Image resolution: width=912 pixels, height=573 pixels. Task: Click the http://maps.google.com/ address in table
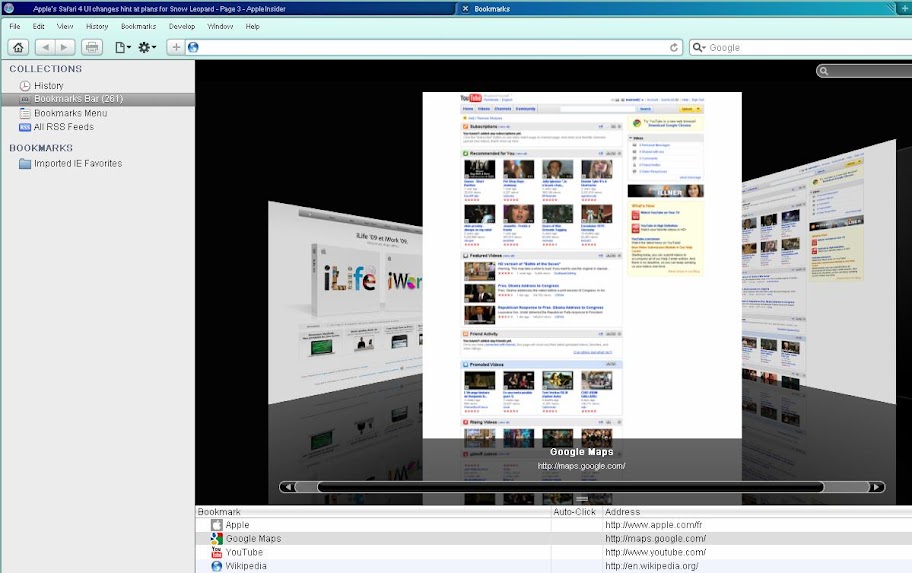pyautogui.click(x=656, y=539)
